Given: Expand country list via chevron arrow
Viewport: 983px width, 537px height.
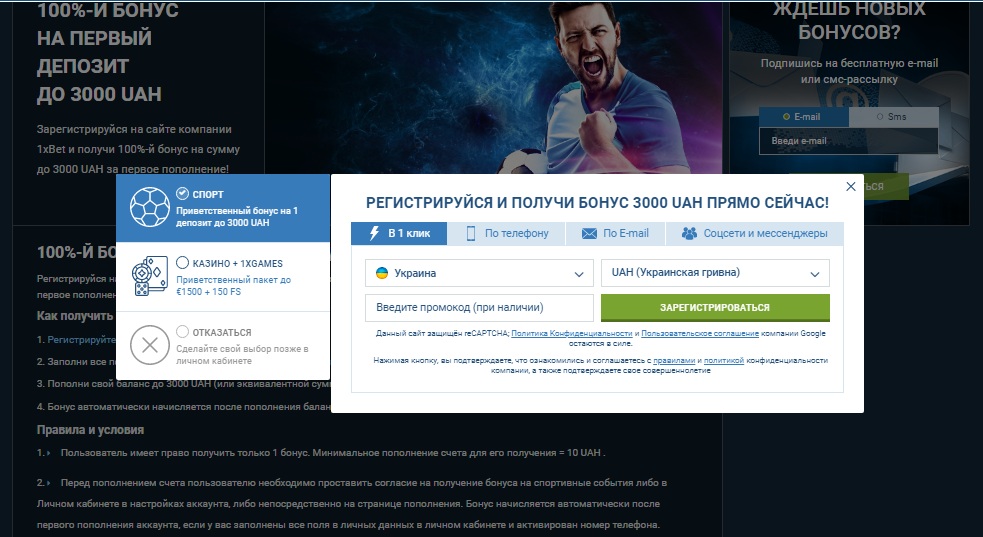Looking at the screenshot, I should coord(579,274).
